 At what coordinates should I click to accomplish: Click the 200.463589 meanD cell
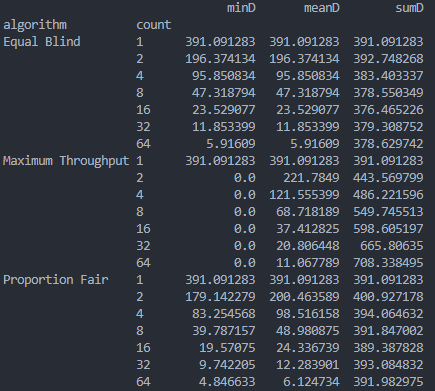pos(304,297)
